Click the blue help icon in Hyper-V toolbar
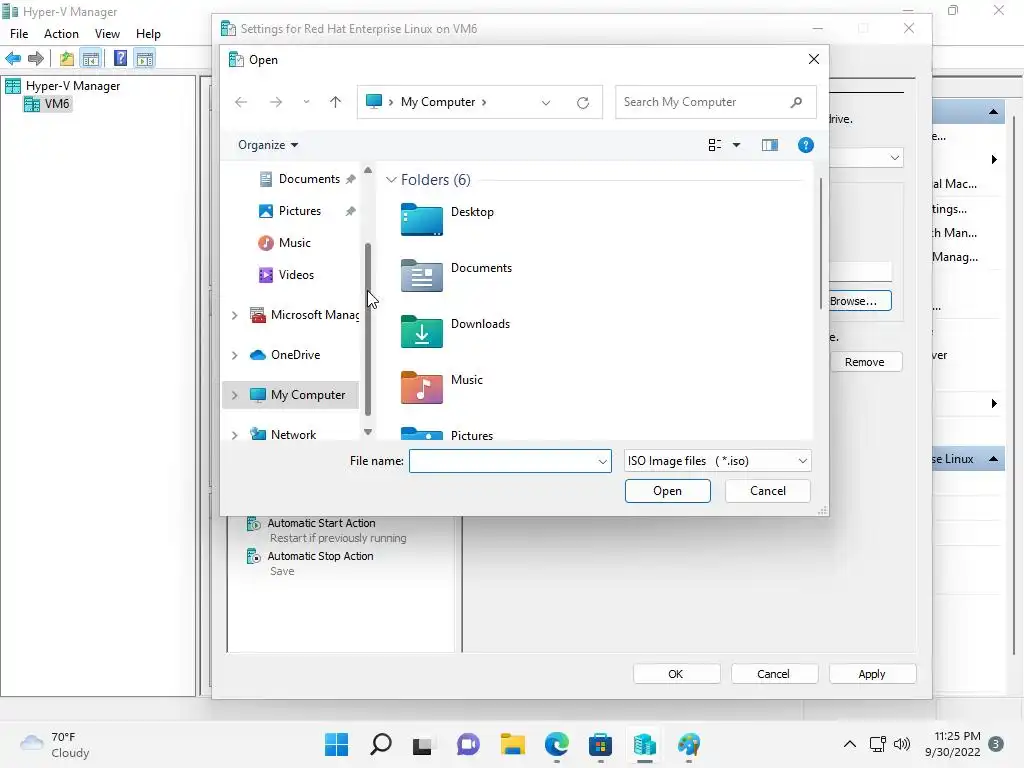 point(120,59)
